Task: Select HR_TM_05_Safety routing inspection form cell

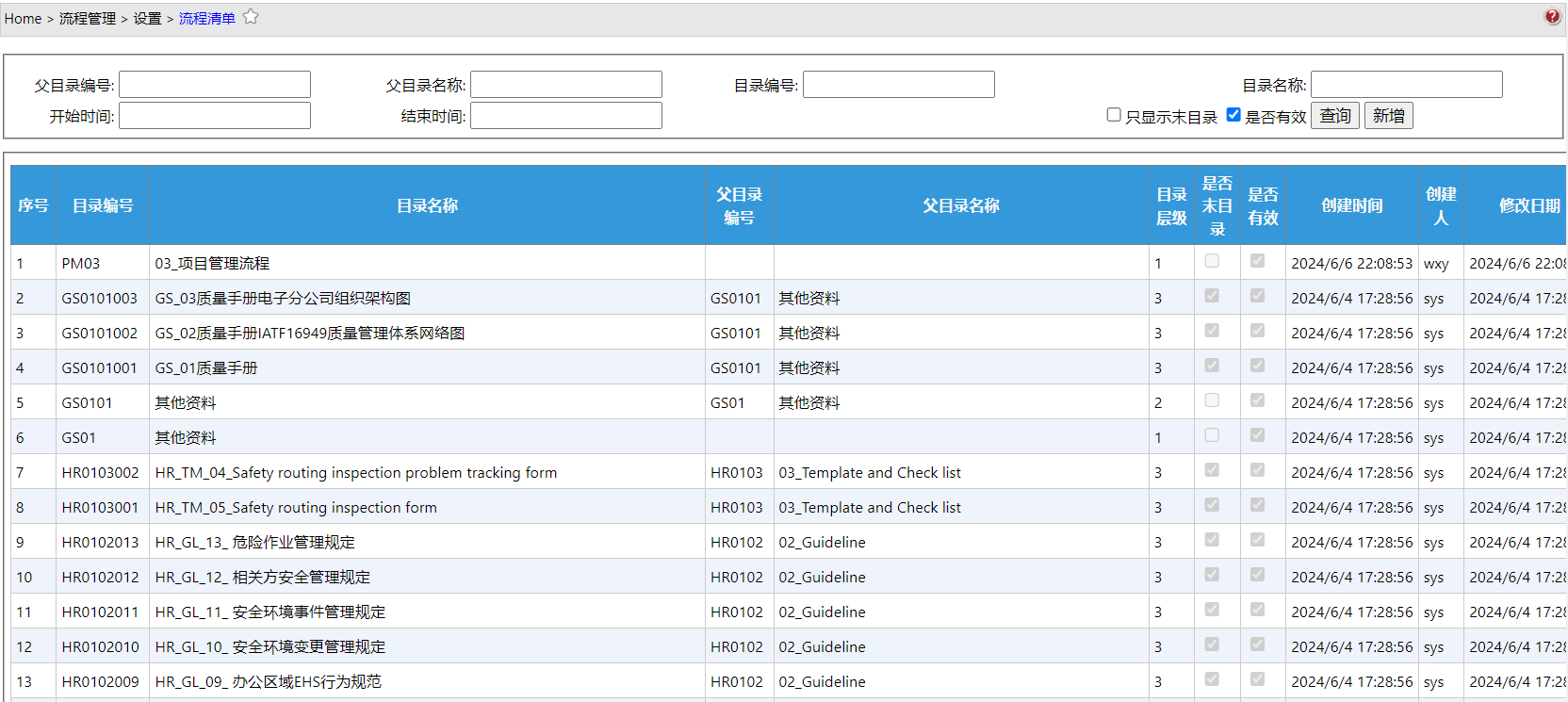Action: click(427, 507)
